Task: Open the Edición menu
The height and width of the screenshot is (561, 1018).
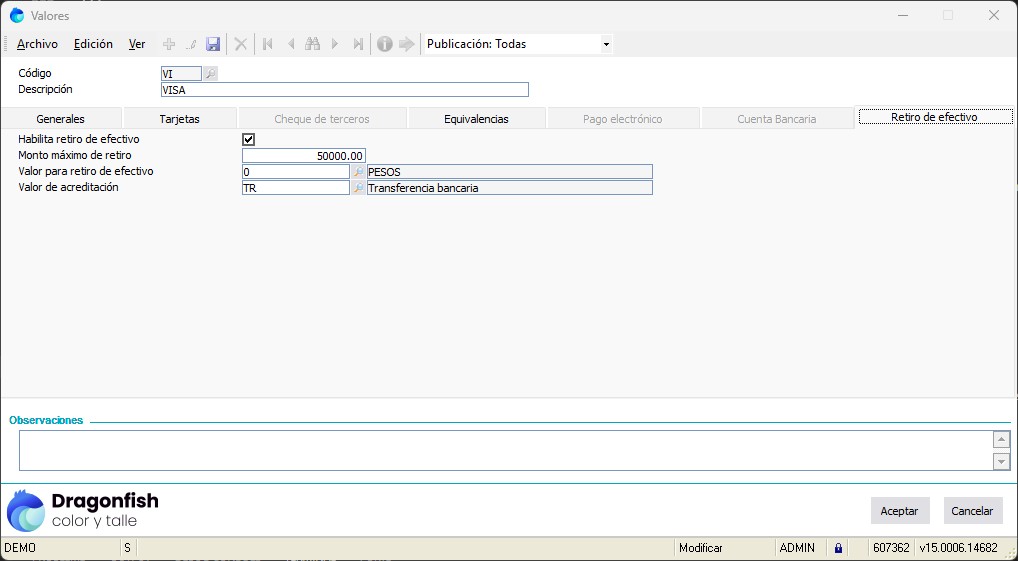Action: 93,44
